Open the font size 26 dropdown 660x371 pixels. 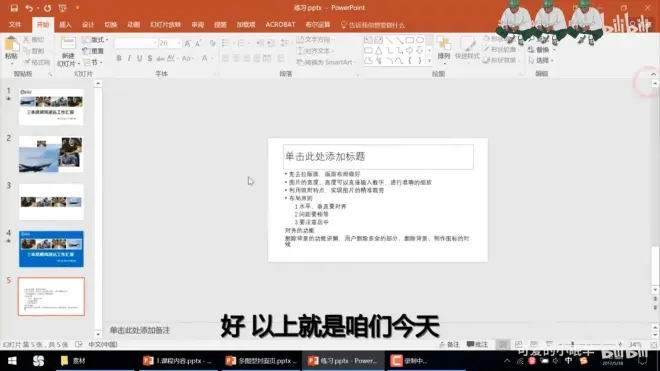179,43
